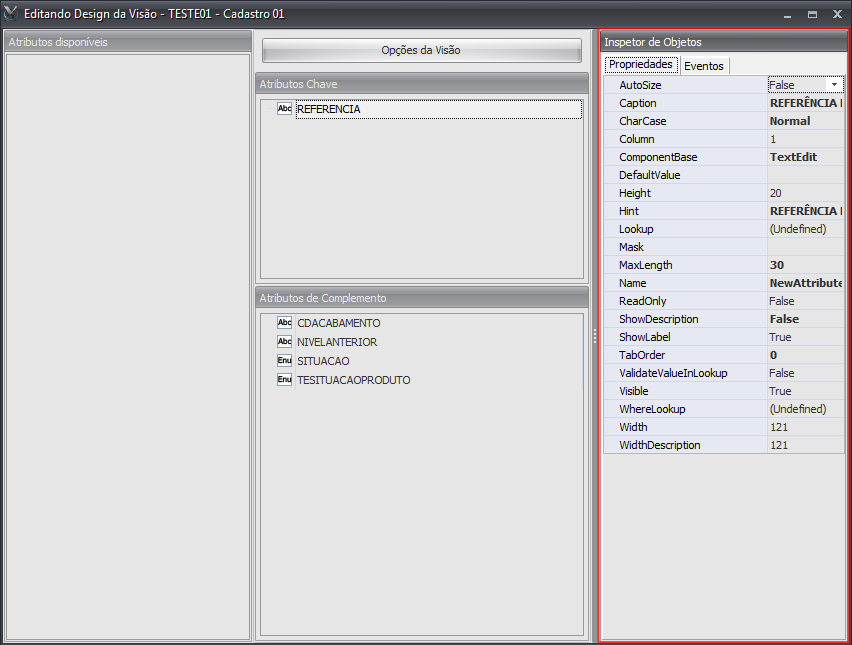Edit the MaxLength value field
This screenshot has height=645, width=852.
805,265
